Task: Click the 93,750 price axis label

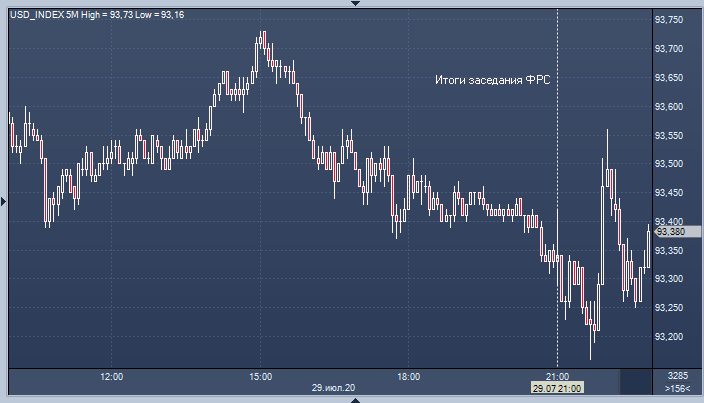Action: [668, 20]
